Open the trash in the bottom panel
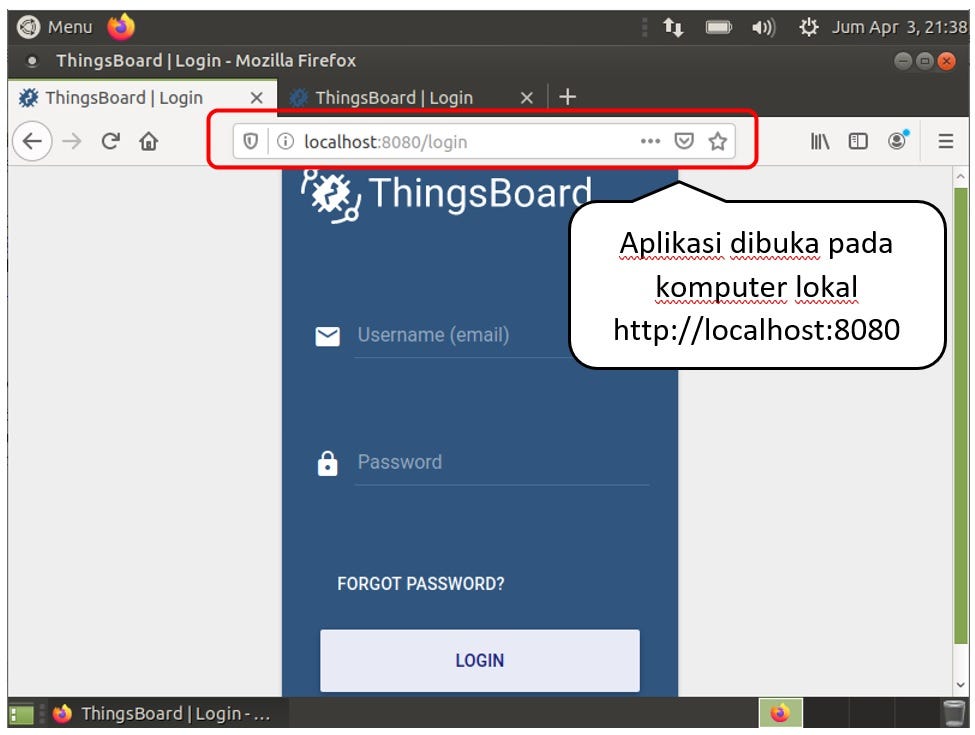975x735 pixels. [x=953, y=713]
